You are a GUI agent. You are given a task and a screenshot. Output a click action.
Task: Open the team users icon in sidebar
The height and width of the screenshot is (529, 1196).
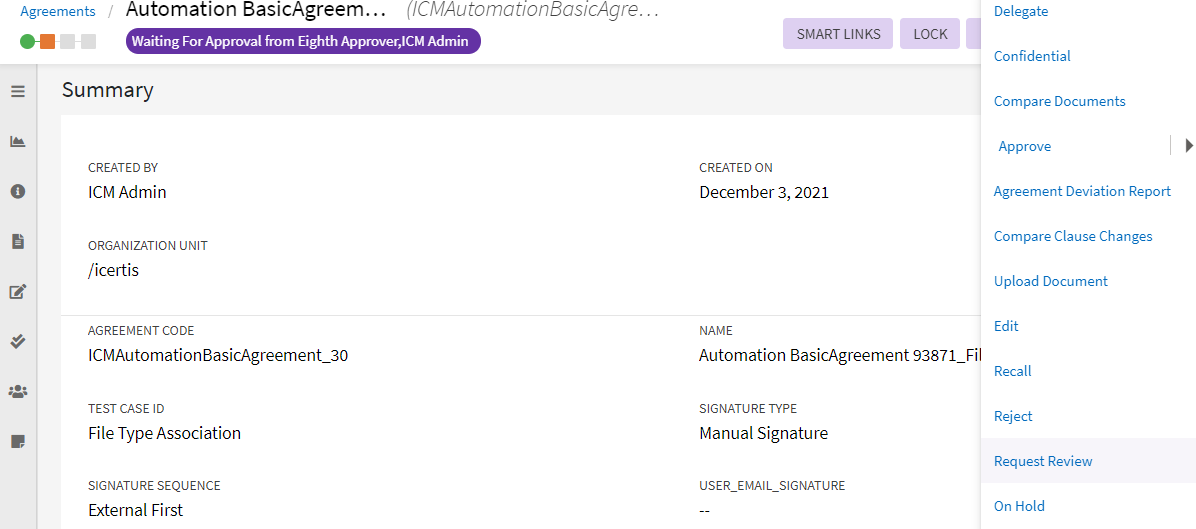click(17, 391)
